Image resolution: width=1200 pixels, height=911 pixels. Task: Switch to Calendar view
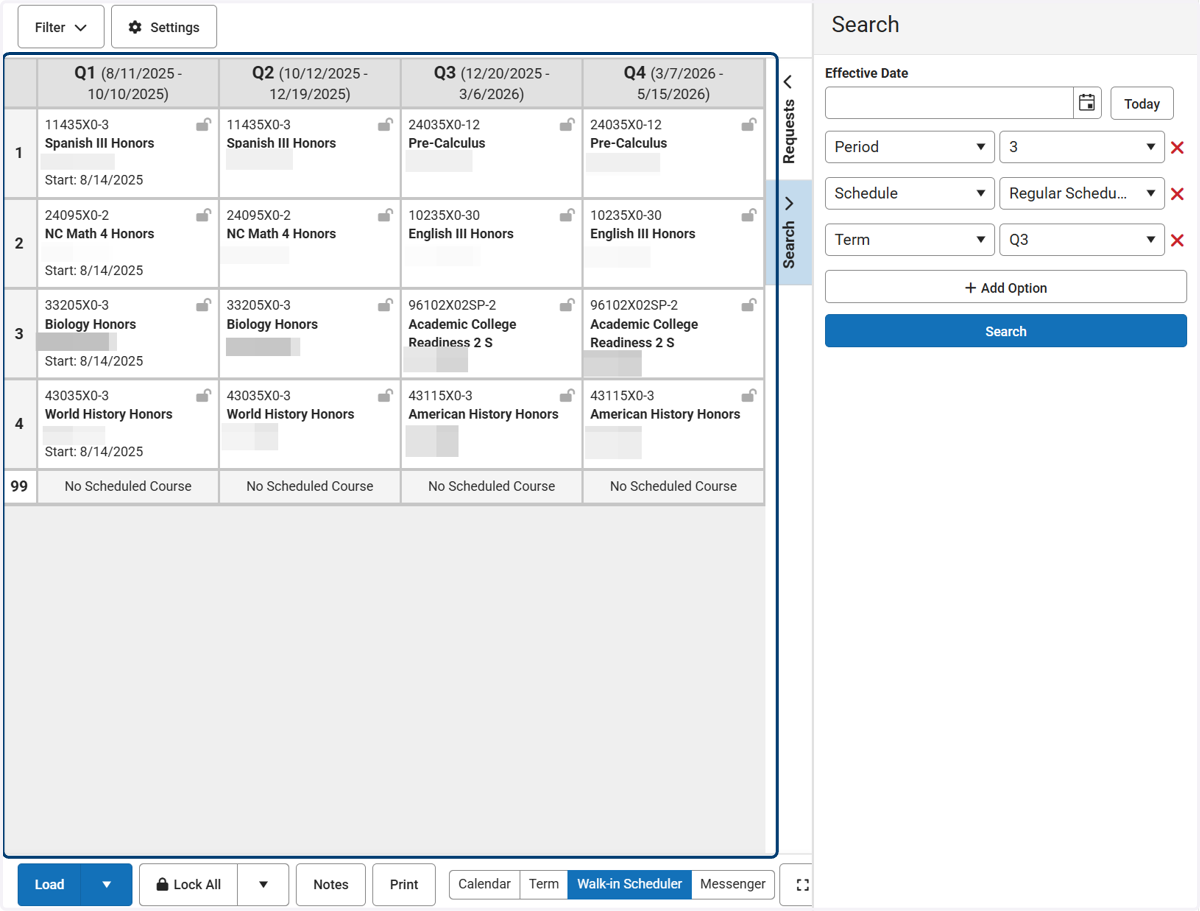pos(484,884)
